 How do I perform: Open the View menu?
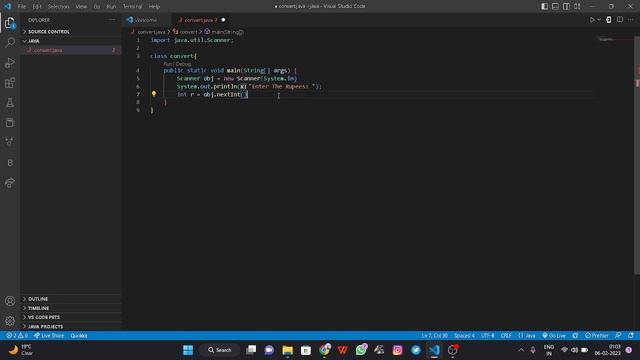(x=81, y=6)
